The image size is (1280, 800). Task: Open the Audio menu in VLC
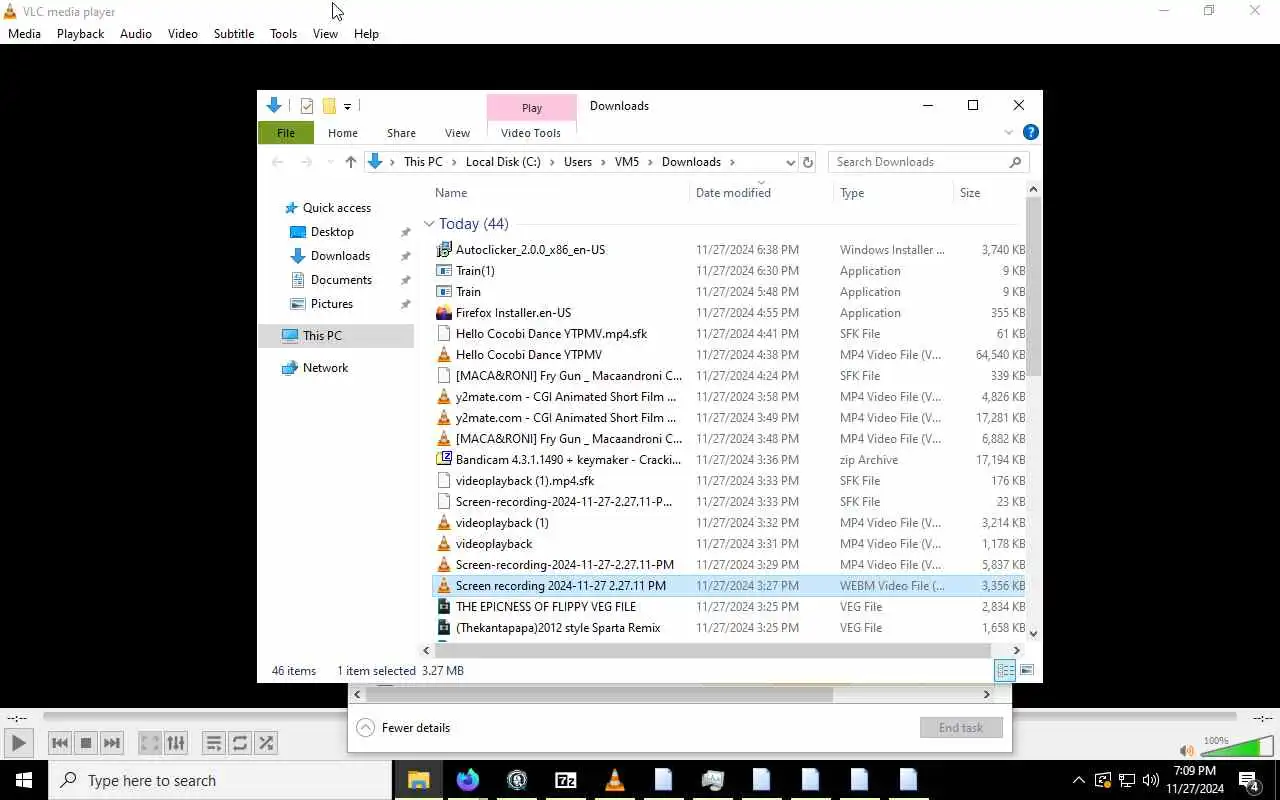pos(136,33)
